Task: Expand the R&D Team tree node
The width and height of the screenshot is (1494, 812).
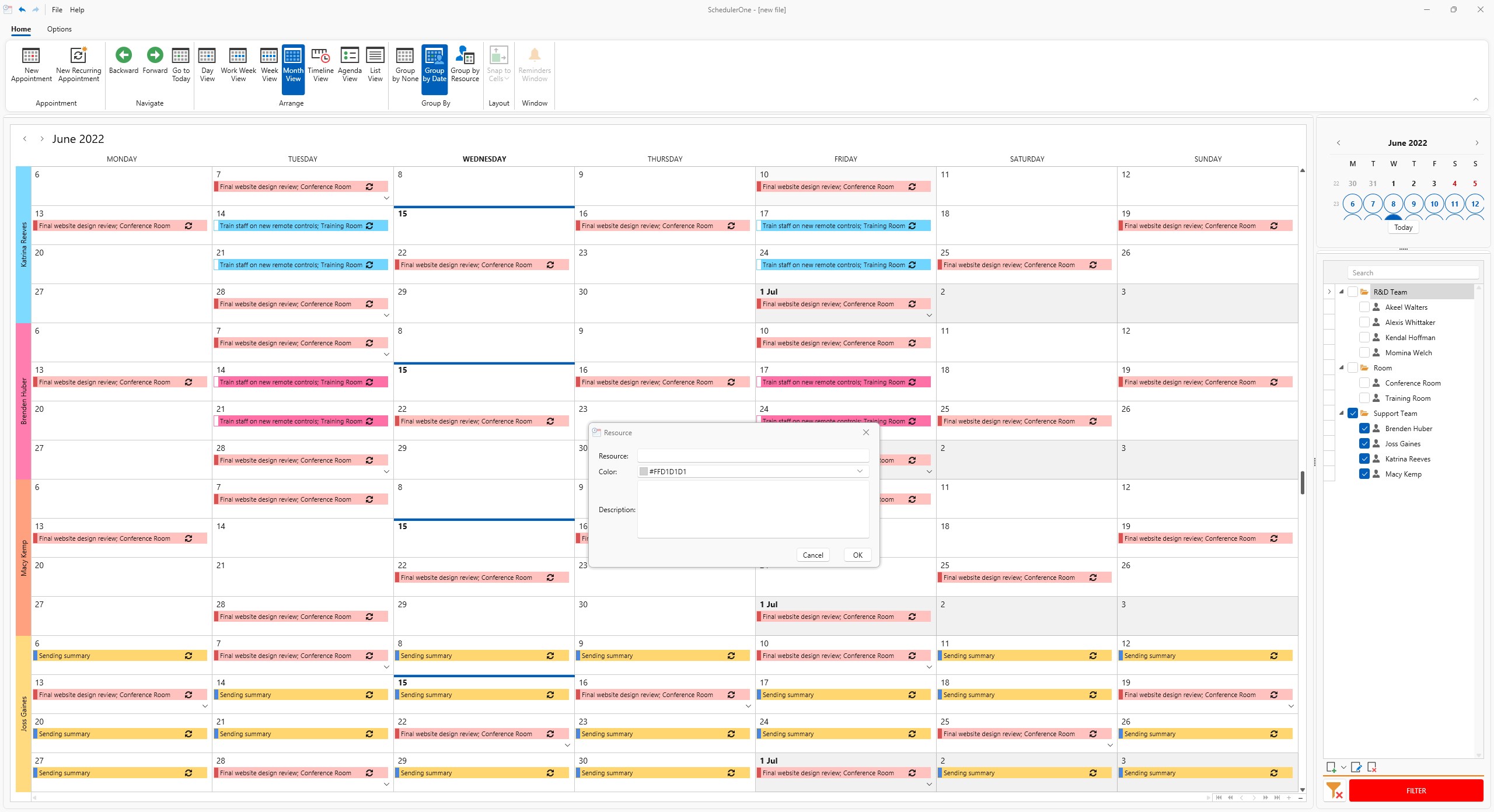Action: pyautogui.click(x=1341, y=291)
